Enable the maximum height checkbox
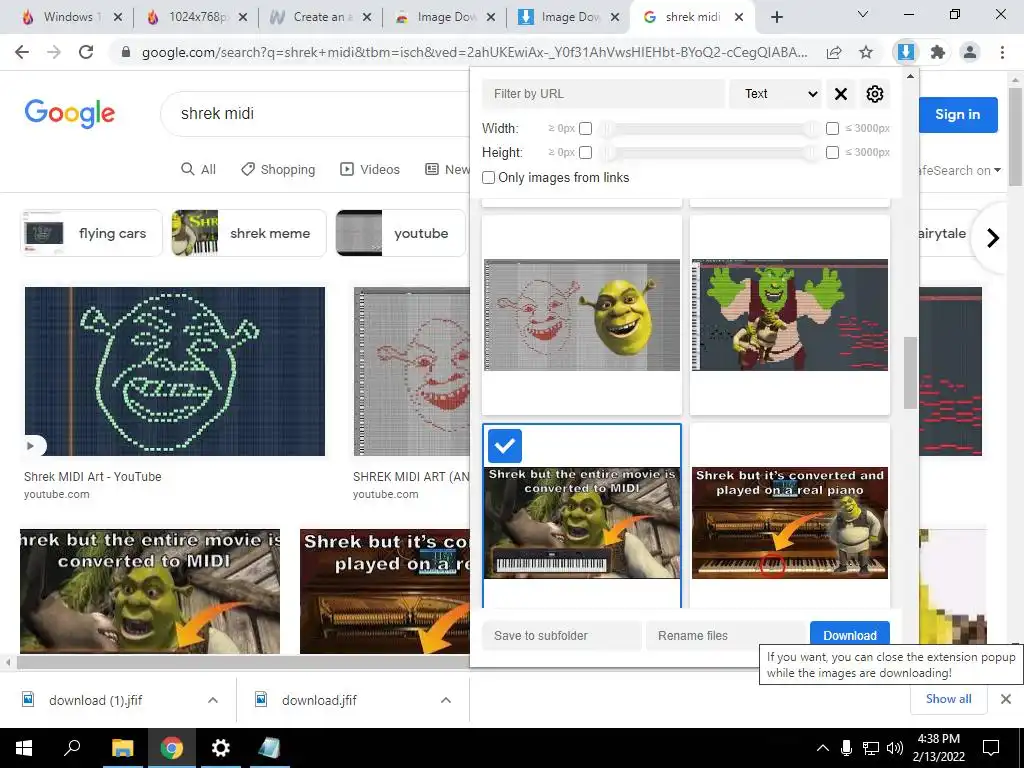The height and width of the screenshot is (768, 1024). (x=832, y=152)
